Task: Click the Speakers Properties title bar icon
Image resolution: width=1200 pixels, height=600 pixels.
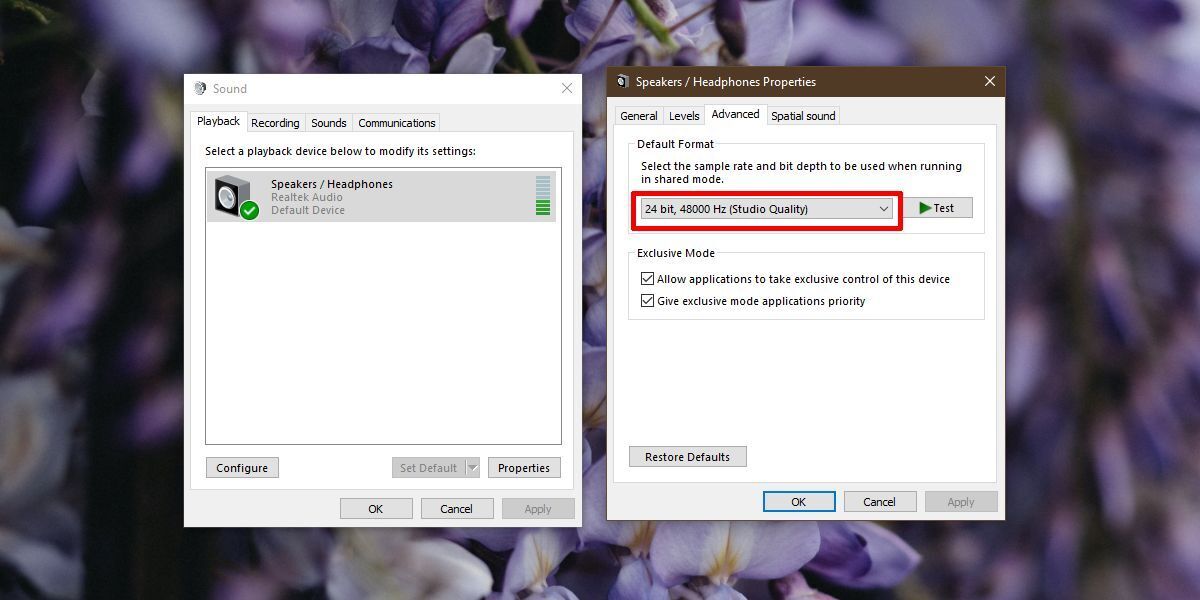Action: coord(622,81)
